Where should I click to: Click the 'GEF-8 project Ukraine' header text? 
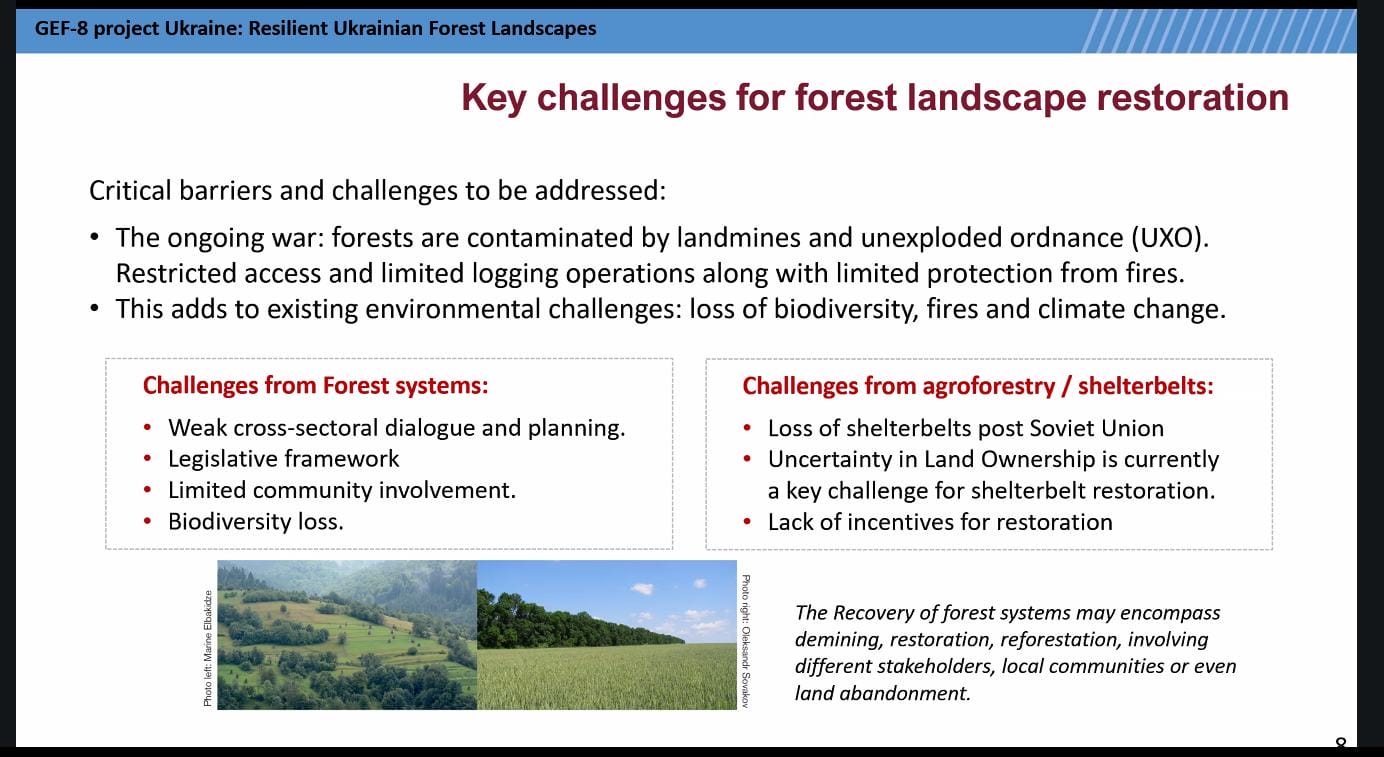(x=315, y=28)
